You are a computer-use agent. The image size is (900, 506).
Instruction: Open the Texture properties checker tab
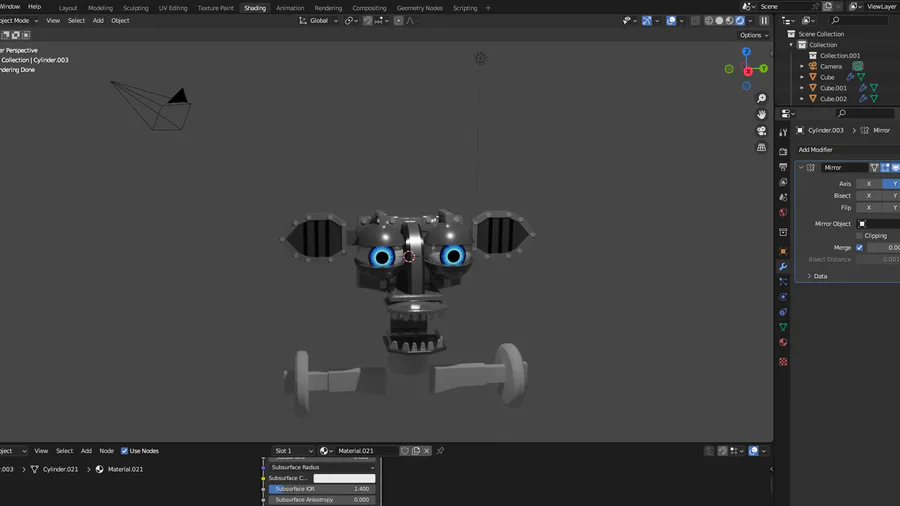783,362
